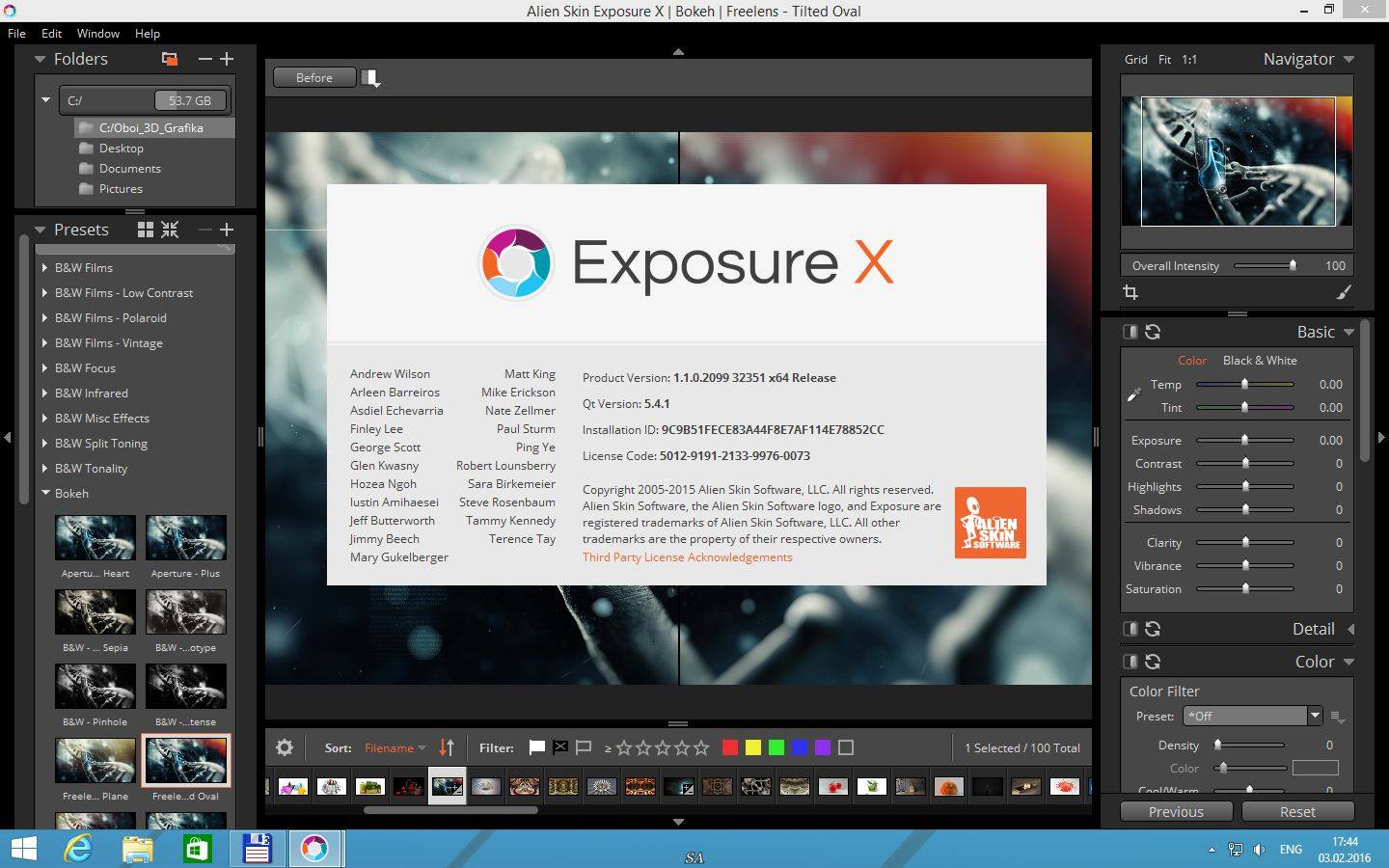Expand the Detail panel arrow
Viewport: 1389px width, 868px height.
pyautogui.click(x=1350, y=629)
